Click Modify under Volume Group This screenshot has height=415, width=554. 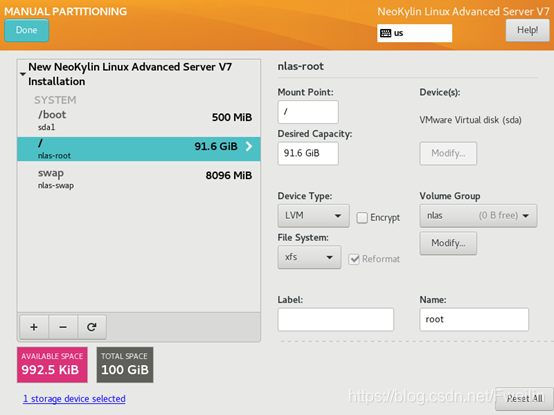(448, 243)
